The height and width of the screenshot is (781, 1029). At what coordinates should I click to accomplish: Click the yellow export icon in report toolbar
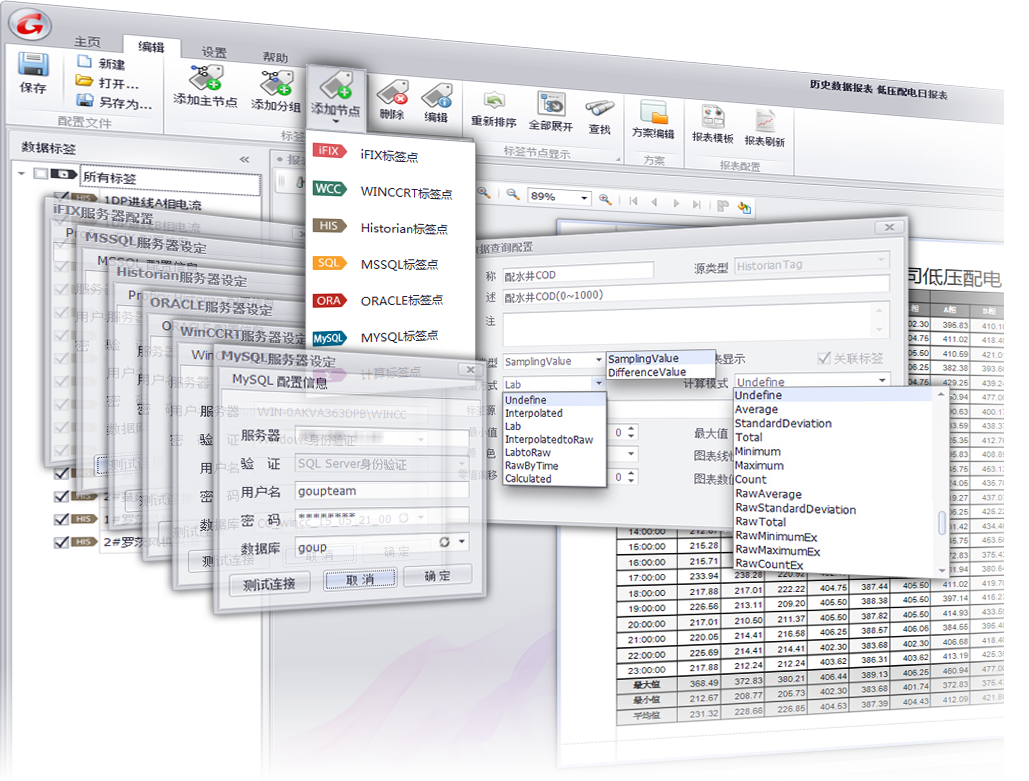[x=744, y=207]
